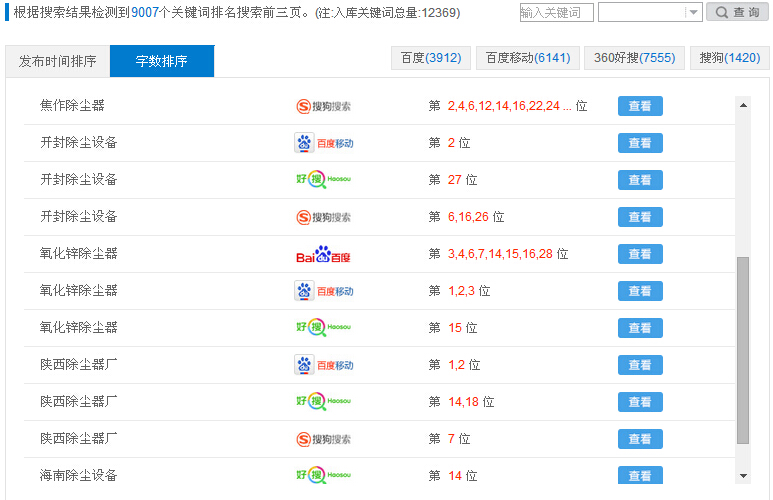Click the 9007 keyword count link

145,12
